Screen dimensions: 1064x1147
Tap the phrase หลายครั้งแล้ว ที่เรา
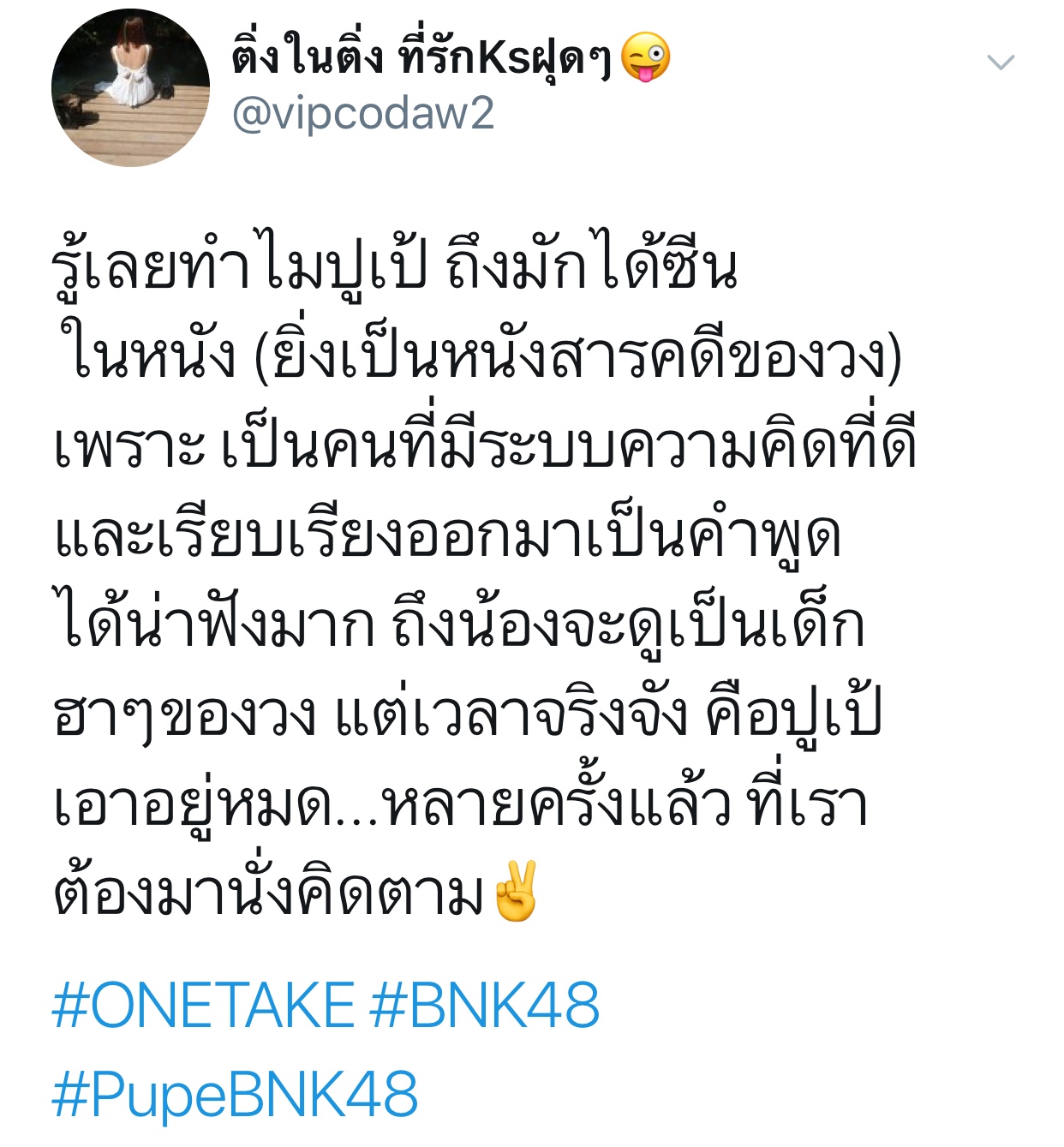[x=624, y=803]
